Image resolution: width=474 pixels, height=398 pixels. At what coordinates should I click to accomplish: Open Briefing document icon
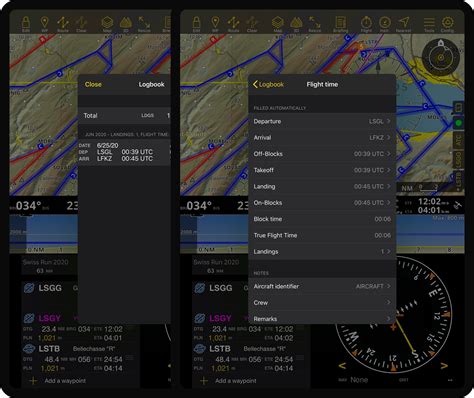[x=340, y=24]
